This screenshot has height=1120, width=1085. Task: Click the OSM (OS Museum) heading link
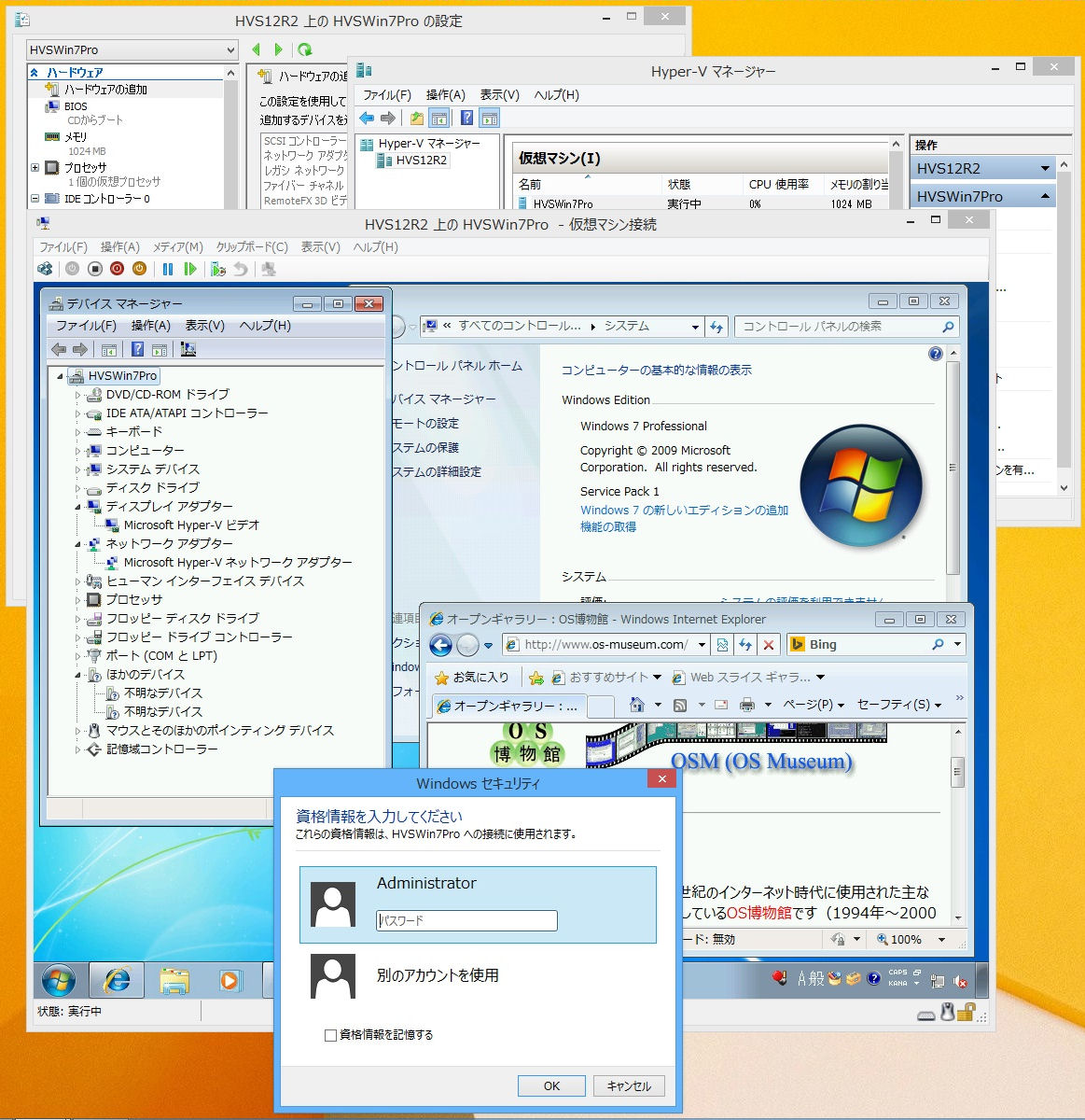tap(761, 762)
